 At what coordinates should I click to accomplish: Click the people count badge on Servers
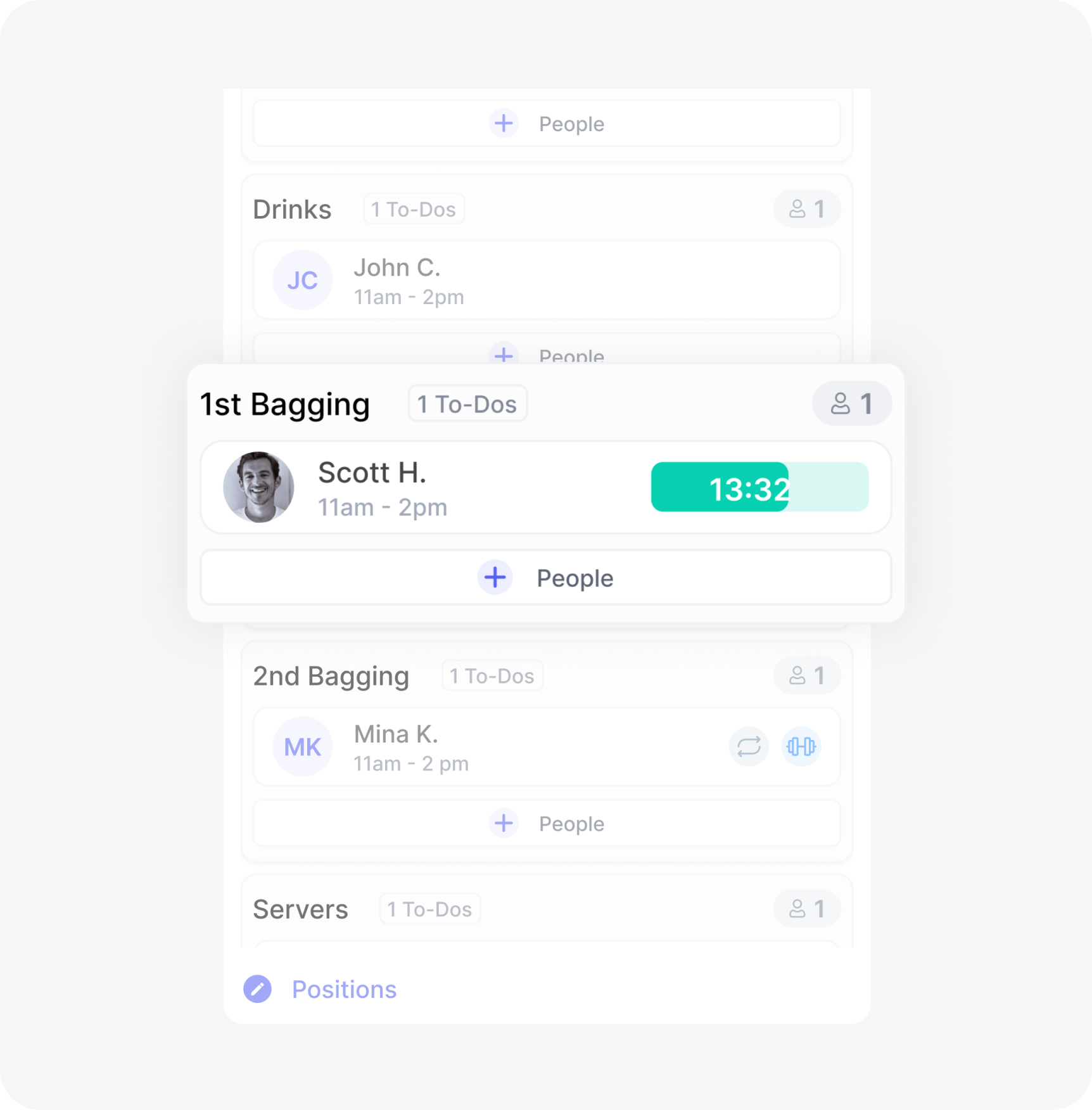[807, 909]
